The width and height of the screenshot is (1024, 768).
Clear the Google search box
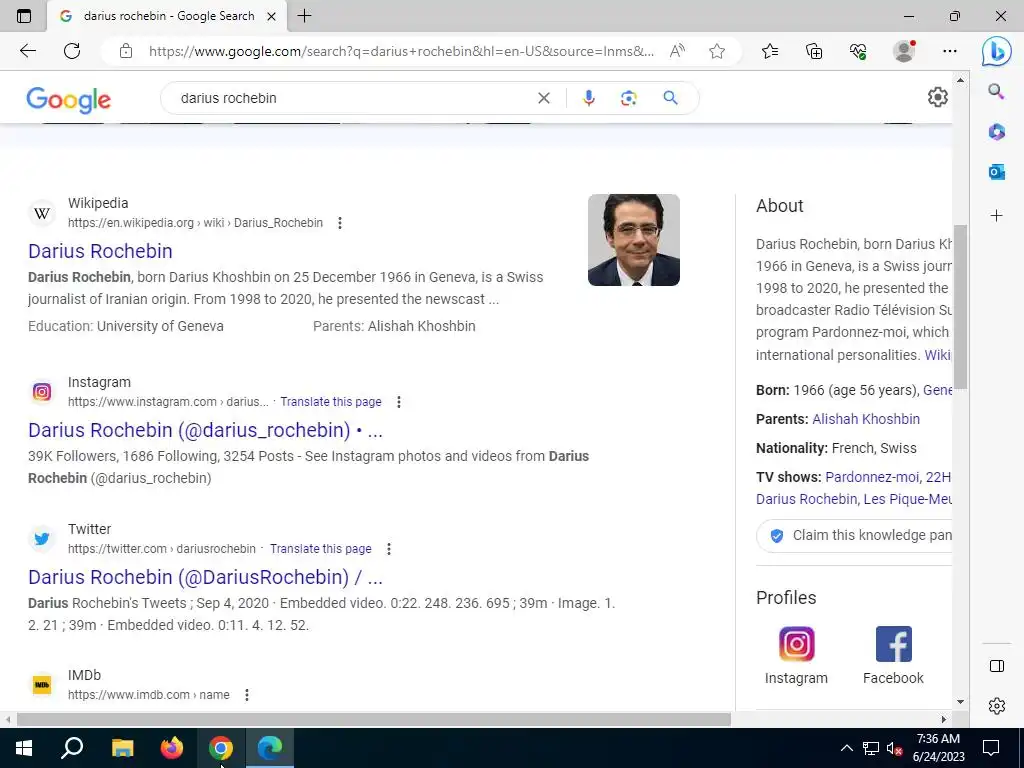point(543,98)
